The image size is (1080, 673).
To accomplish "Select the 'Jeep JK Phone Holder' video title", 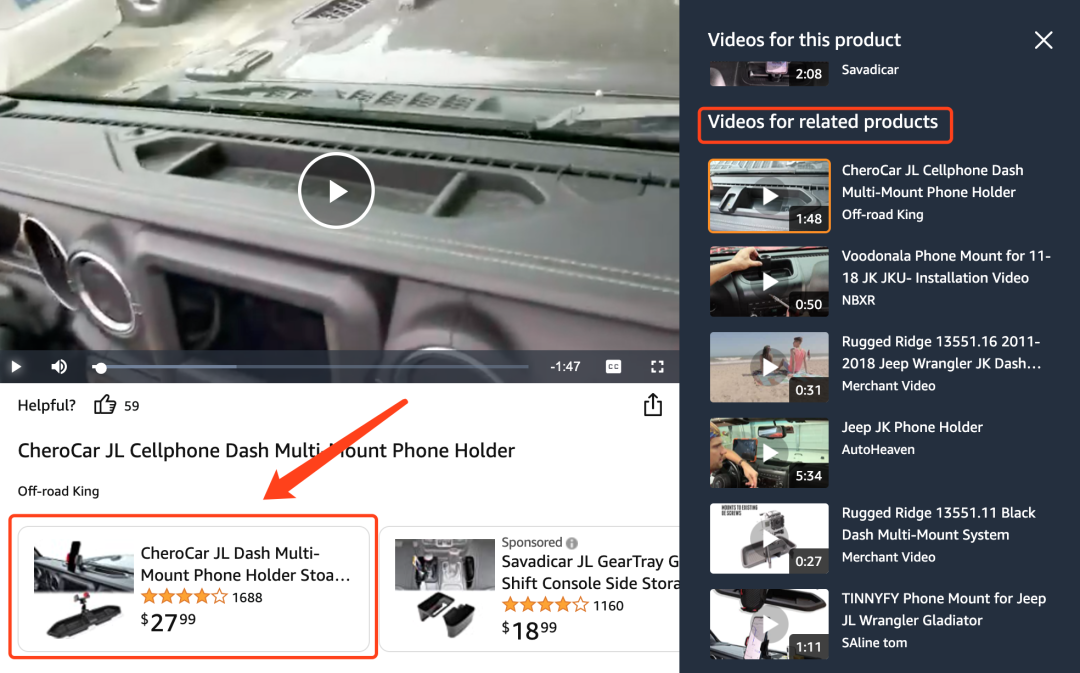I will (912, 427).
